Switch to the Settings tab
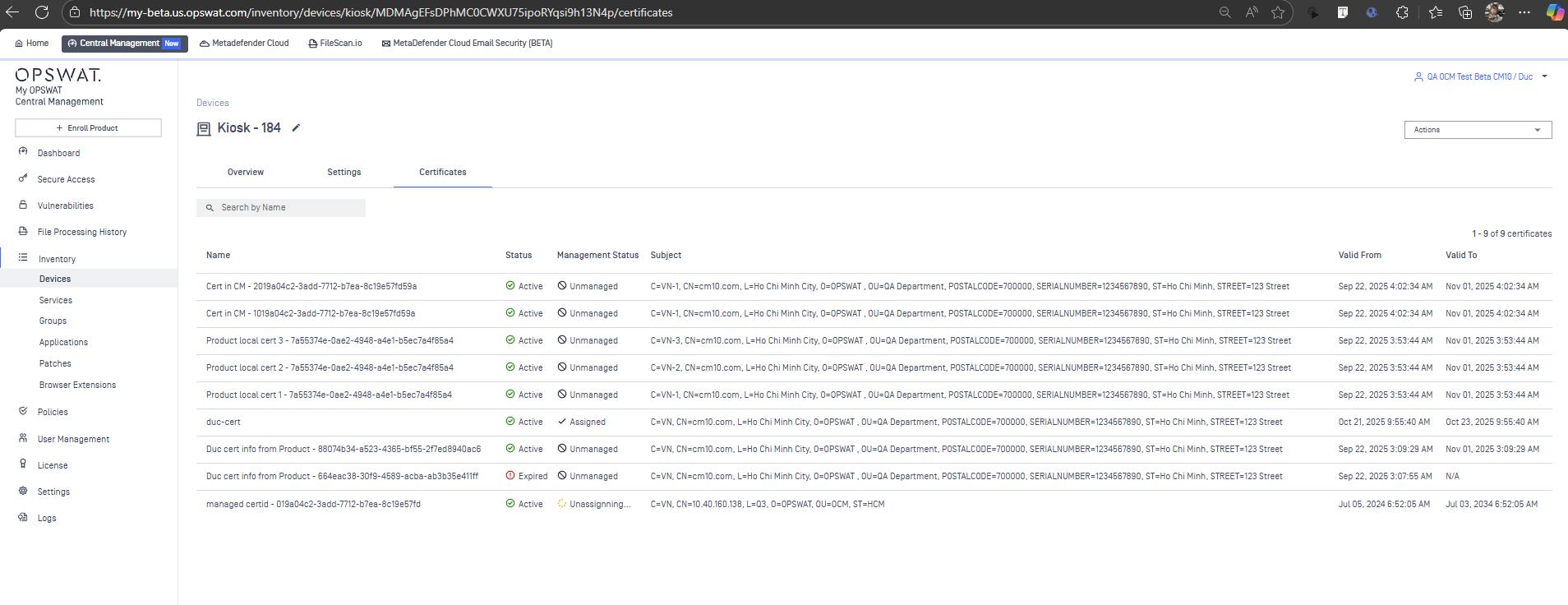Viewport: 1568px width, 605px height. tap(344, 173)
